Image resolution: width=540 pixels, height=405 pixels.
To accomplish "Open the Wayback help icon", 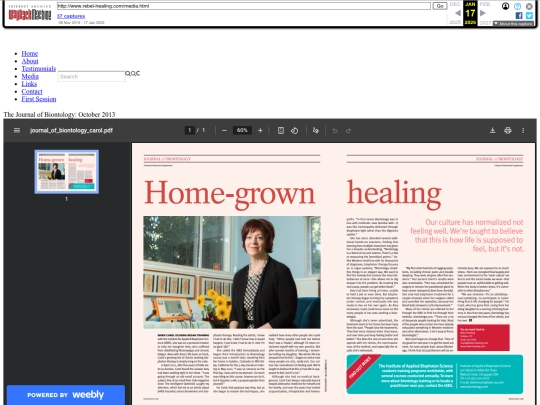I will (x=517, y=6).
